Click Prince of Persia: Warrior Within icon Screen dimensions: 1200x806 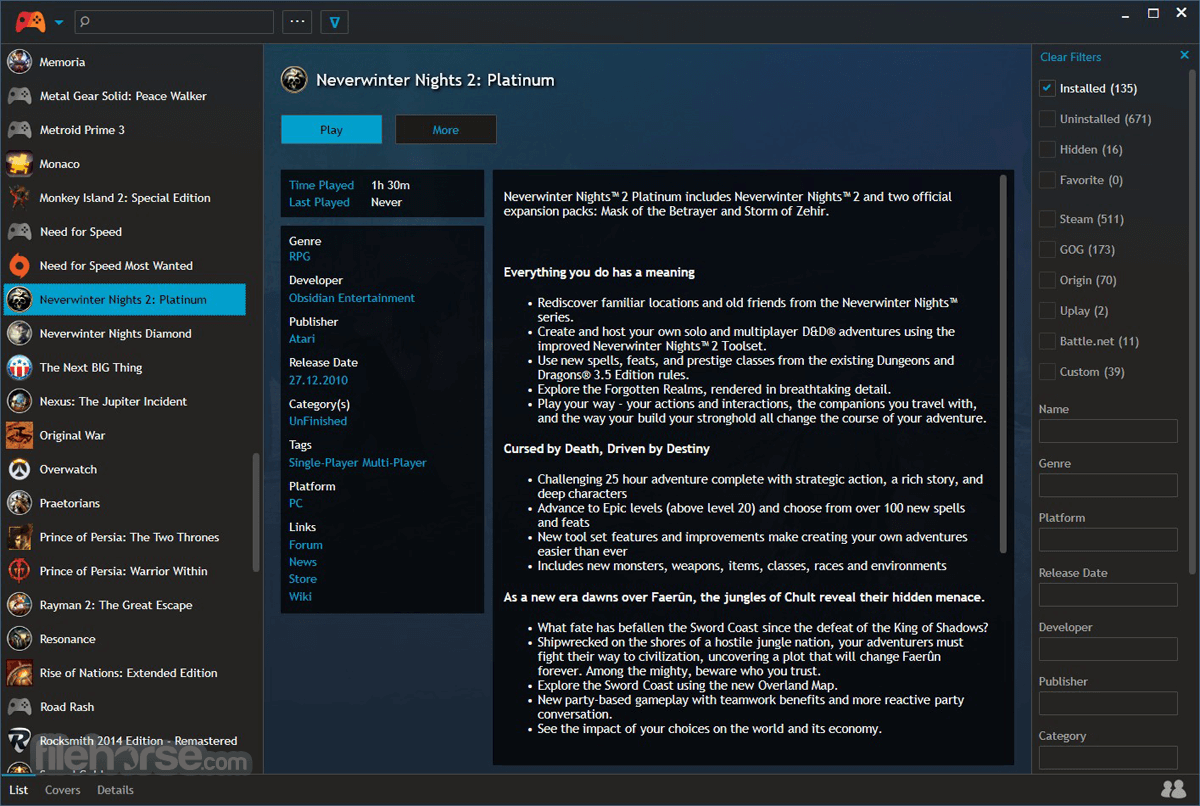(19, 572)
